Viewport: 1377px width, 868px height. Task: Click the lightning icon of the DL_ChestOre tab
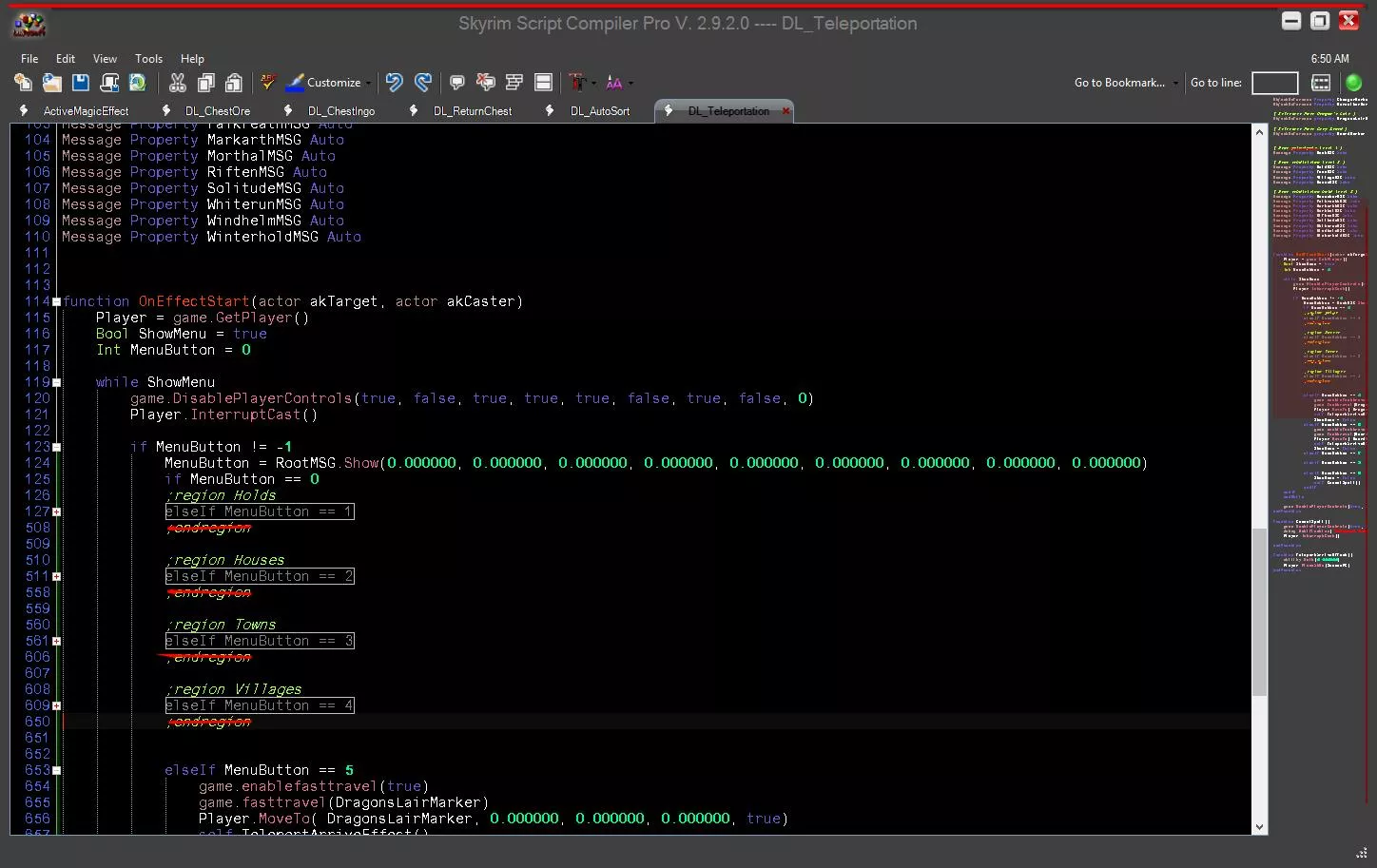[x=166, y=110]
